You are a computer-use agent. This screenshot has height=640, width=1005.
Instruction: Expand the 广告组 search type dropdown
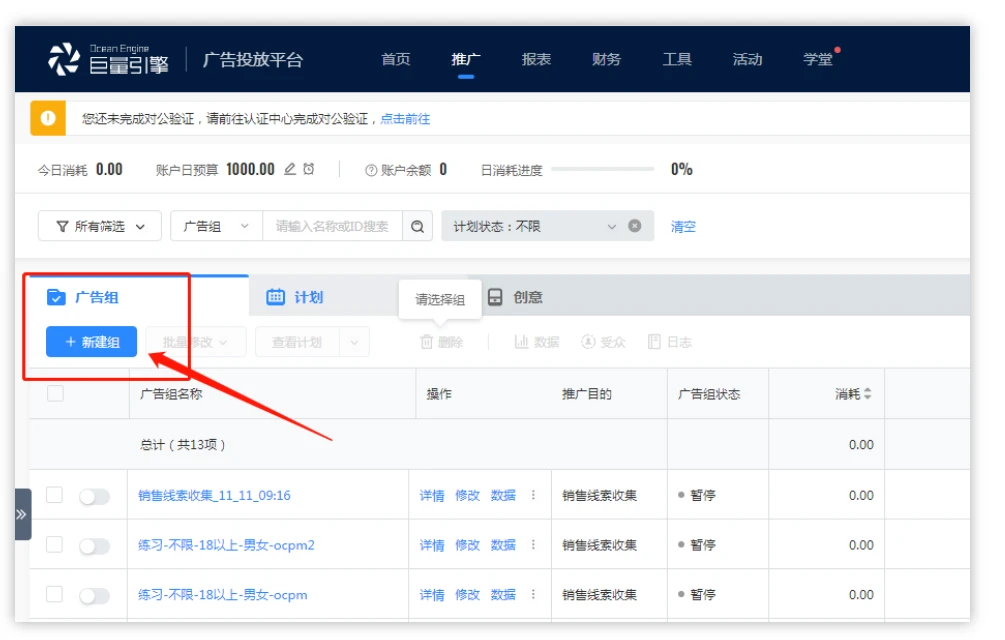point(215,227)
